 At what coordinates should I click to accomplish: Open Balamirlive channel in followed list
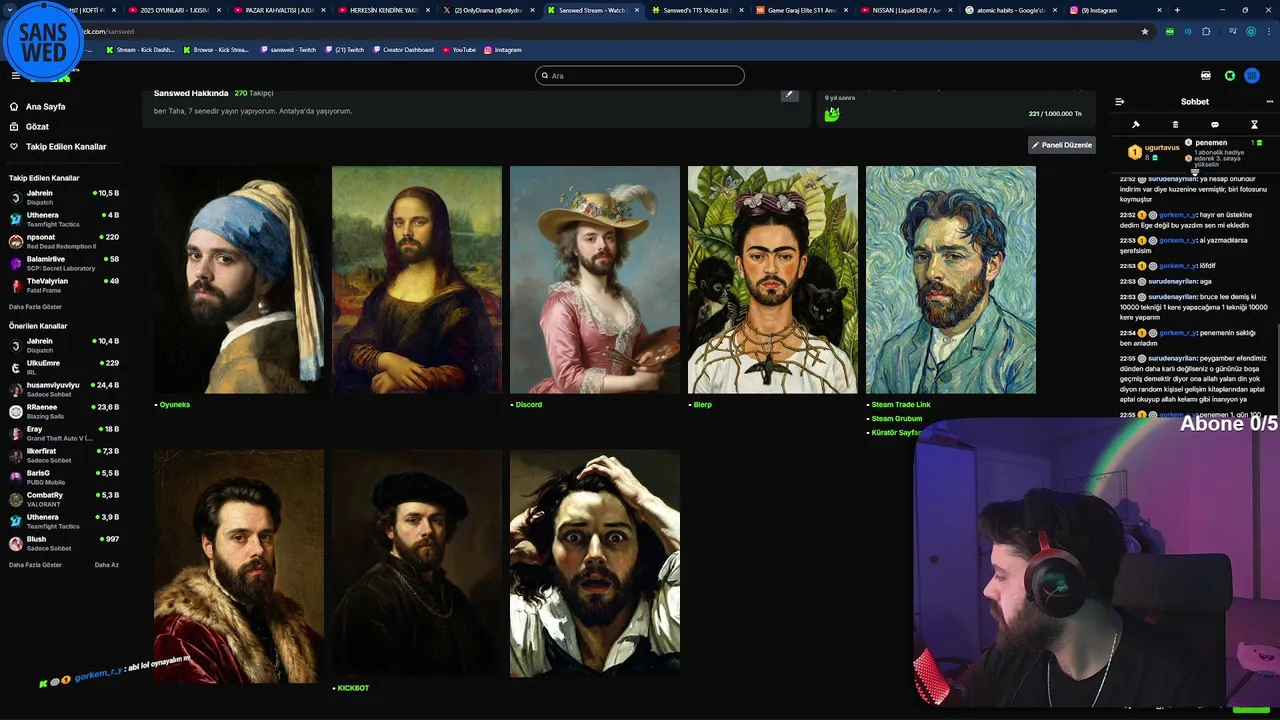(x=64, y=263)
